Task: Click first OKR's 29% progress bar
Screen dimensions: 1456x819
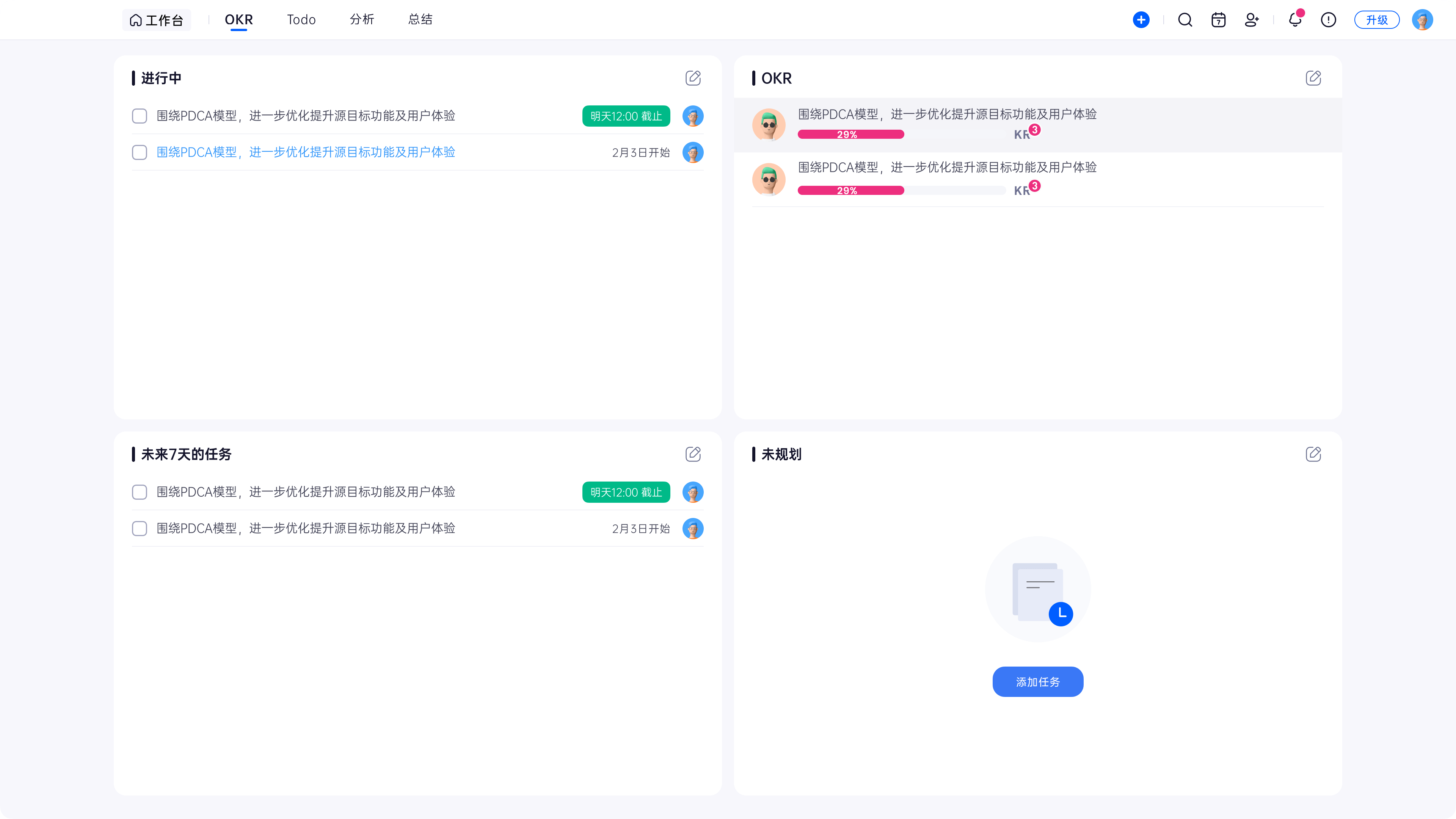Action: point(850,135)
